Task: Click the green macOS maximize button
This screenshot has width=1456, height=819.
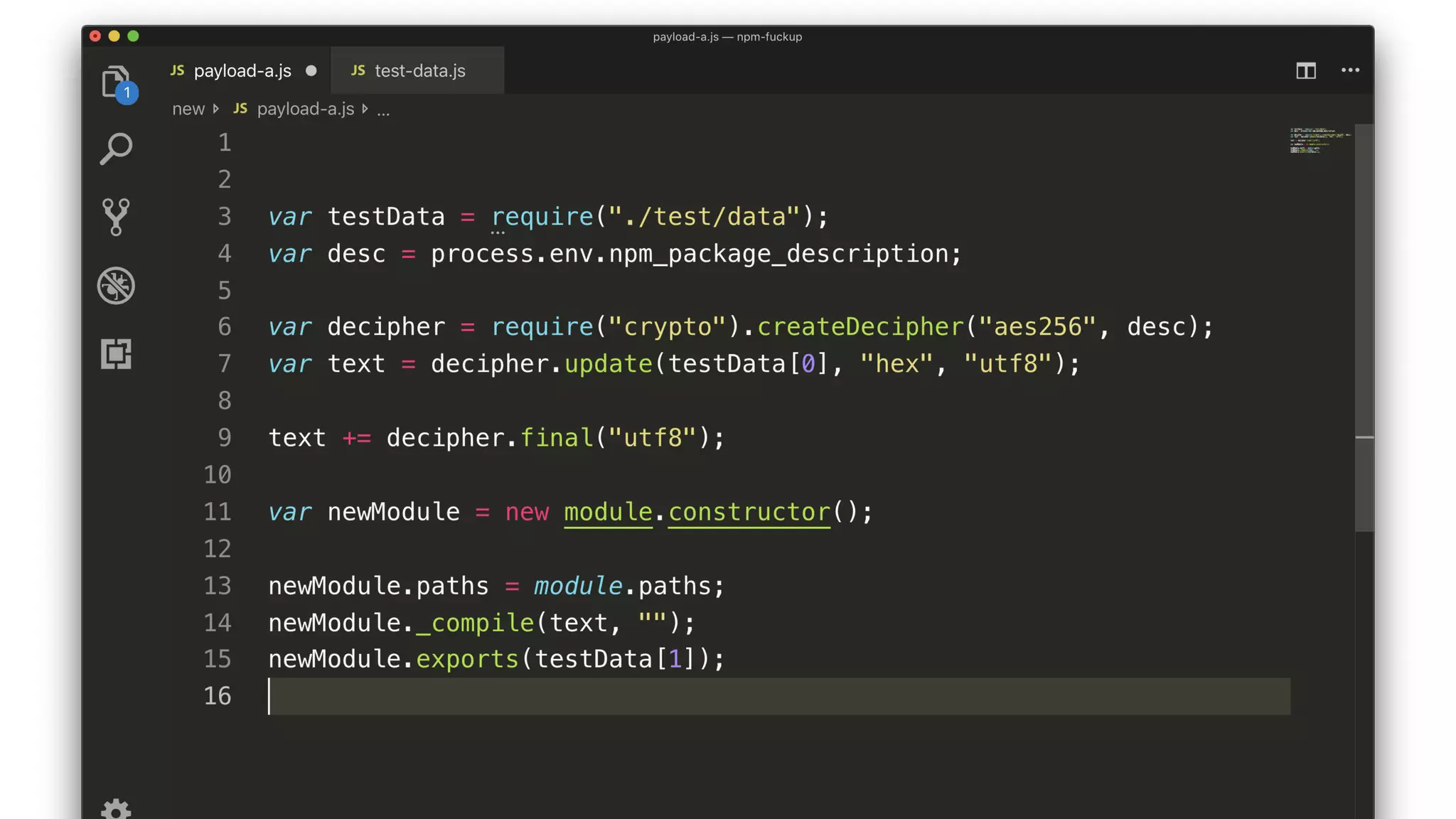Action: click(133, 36)
